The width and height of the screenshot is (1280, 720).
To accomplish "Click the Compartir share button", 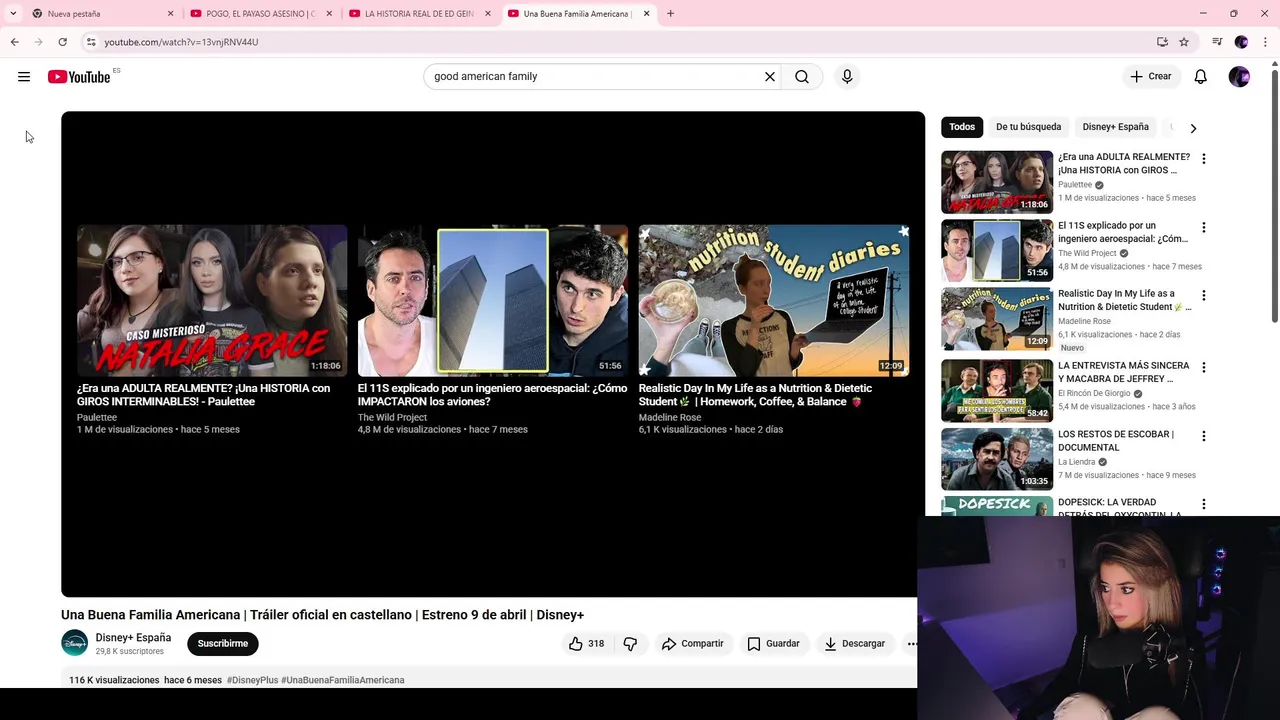I will click(x=692, y=644).
